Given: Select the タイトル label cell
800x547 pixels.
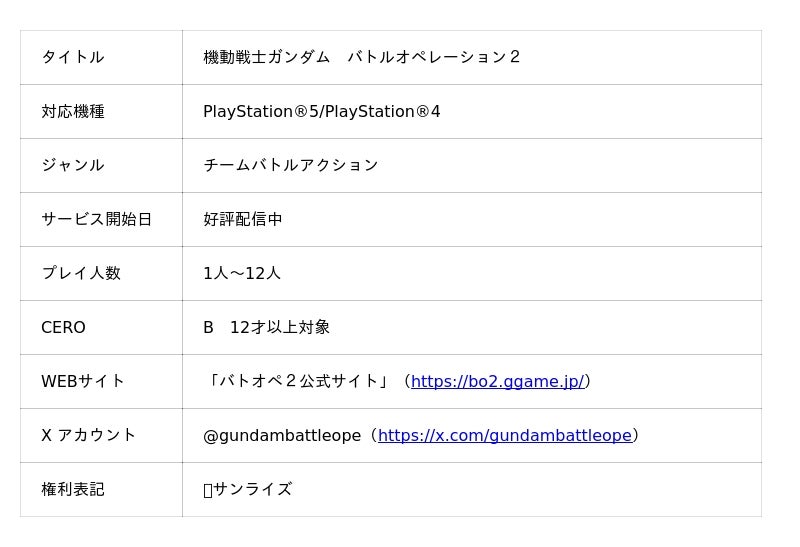Looking at the screenshot, I should pyautogui.click(x=101, y=57).
